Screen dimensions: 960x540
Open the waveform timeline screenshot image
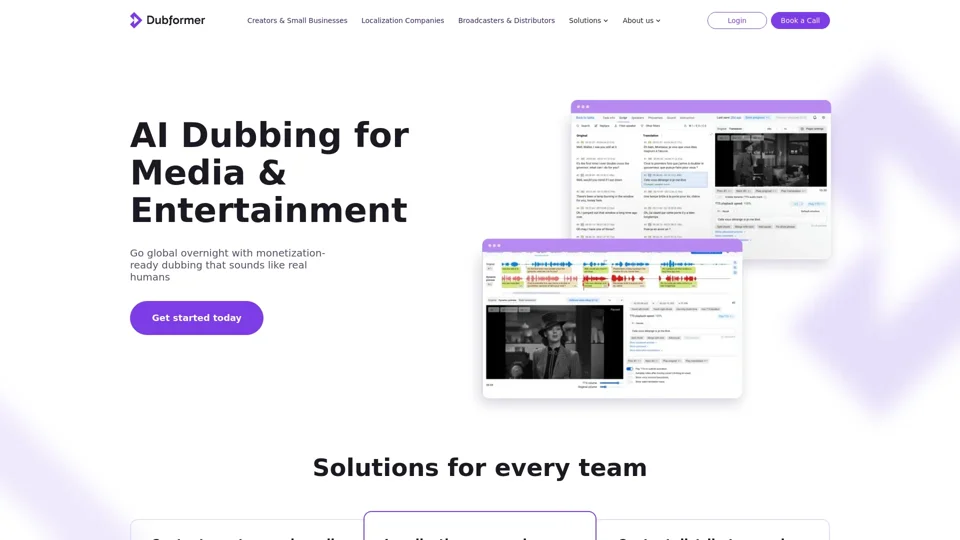pos(612,318)
